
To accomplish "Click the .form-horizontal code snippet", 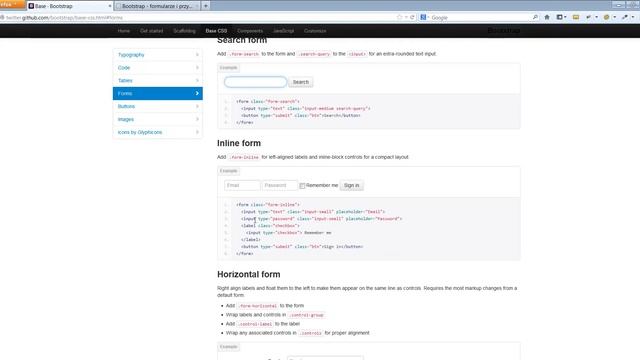I will click(258, 306).
